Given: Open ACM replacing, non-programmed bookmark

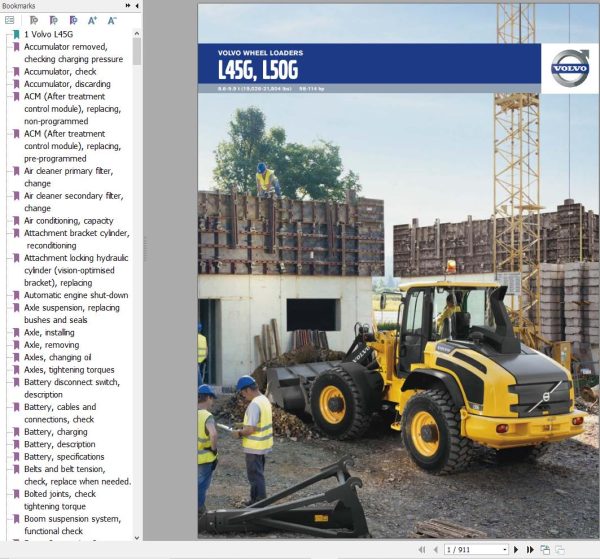Looking at the screenshot, I should point(72,109).
